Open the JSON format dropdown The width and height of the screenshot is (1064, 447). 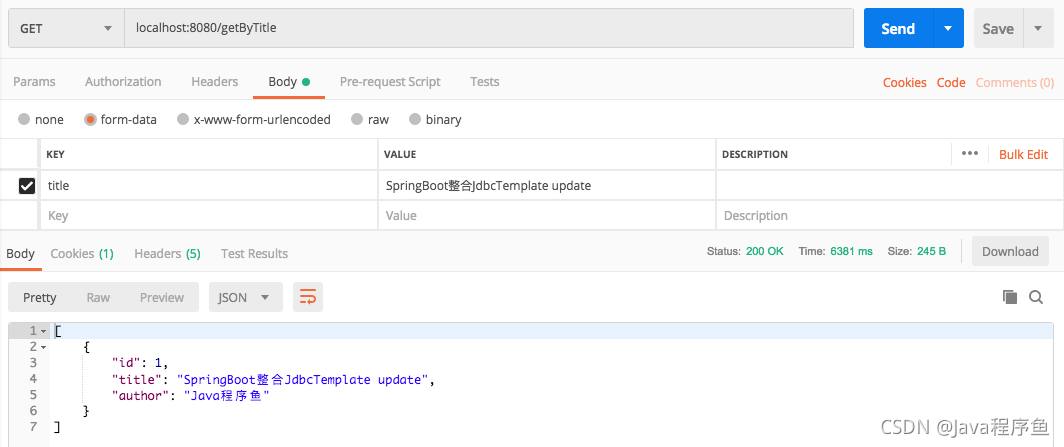coord(246,297)
